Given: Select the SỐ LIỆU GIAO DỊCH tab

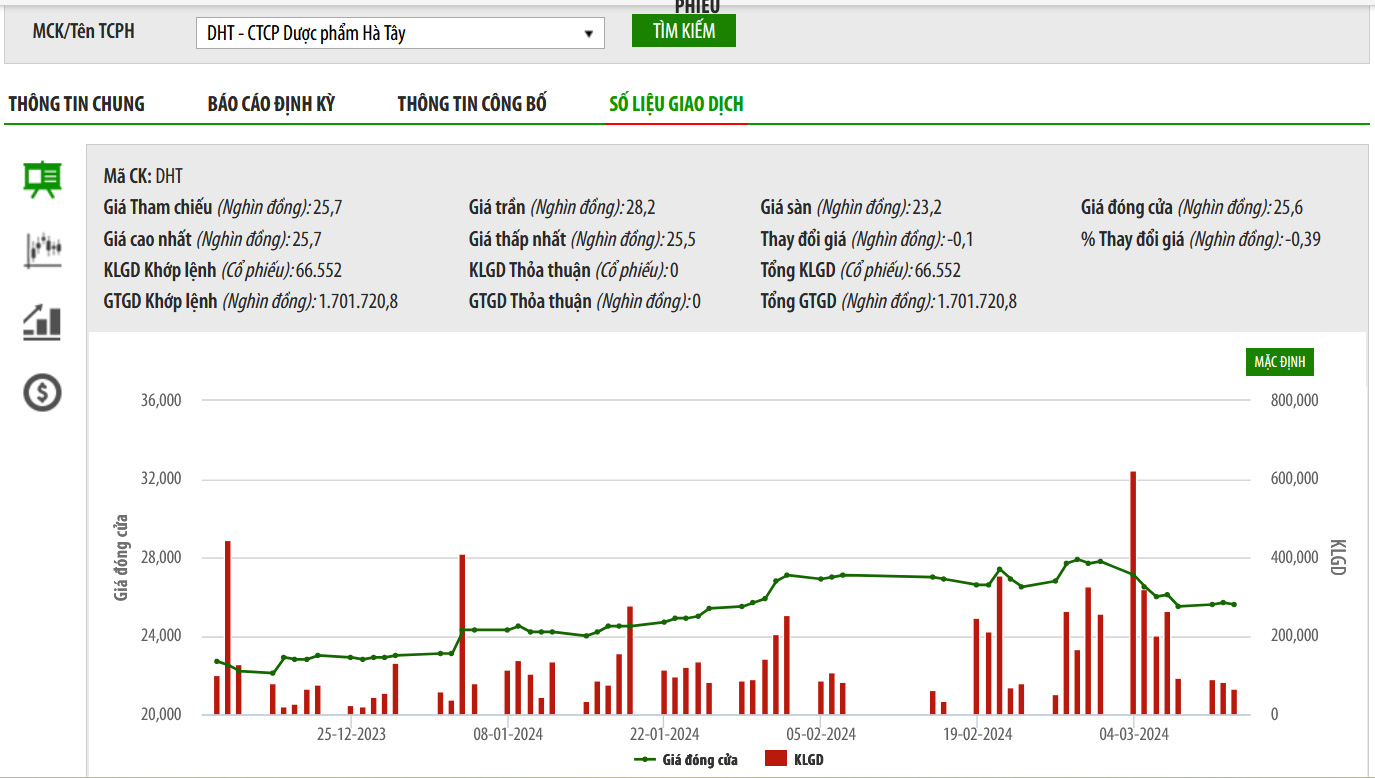Looking at the screenshot, I should [676, 104].
